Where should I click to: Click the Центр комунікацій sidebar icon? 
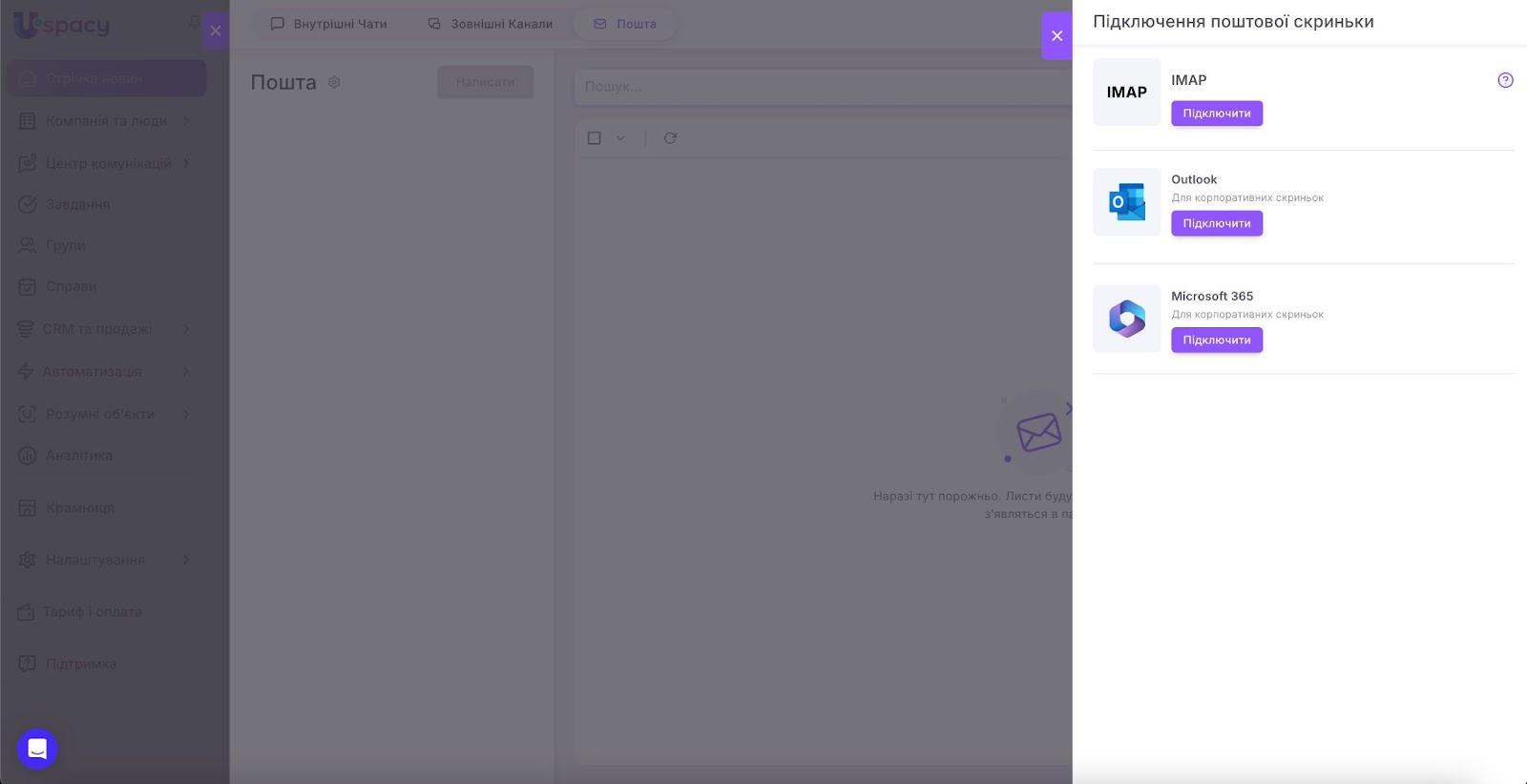point(28,163)
